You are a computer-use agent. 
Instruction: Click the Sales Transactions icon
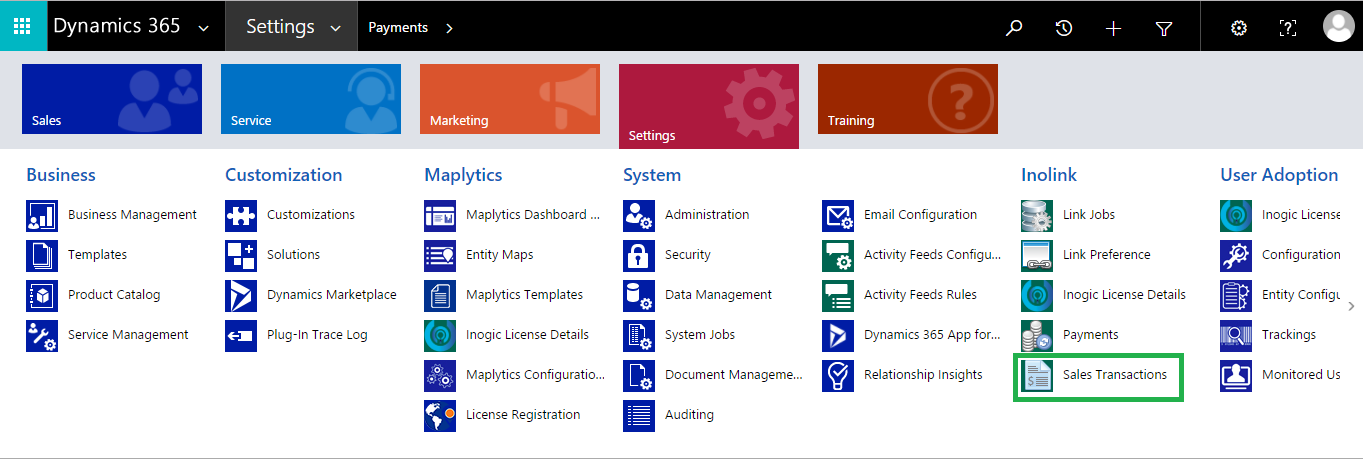1037,375
